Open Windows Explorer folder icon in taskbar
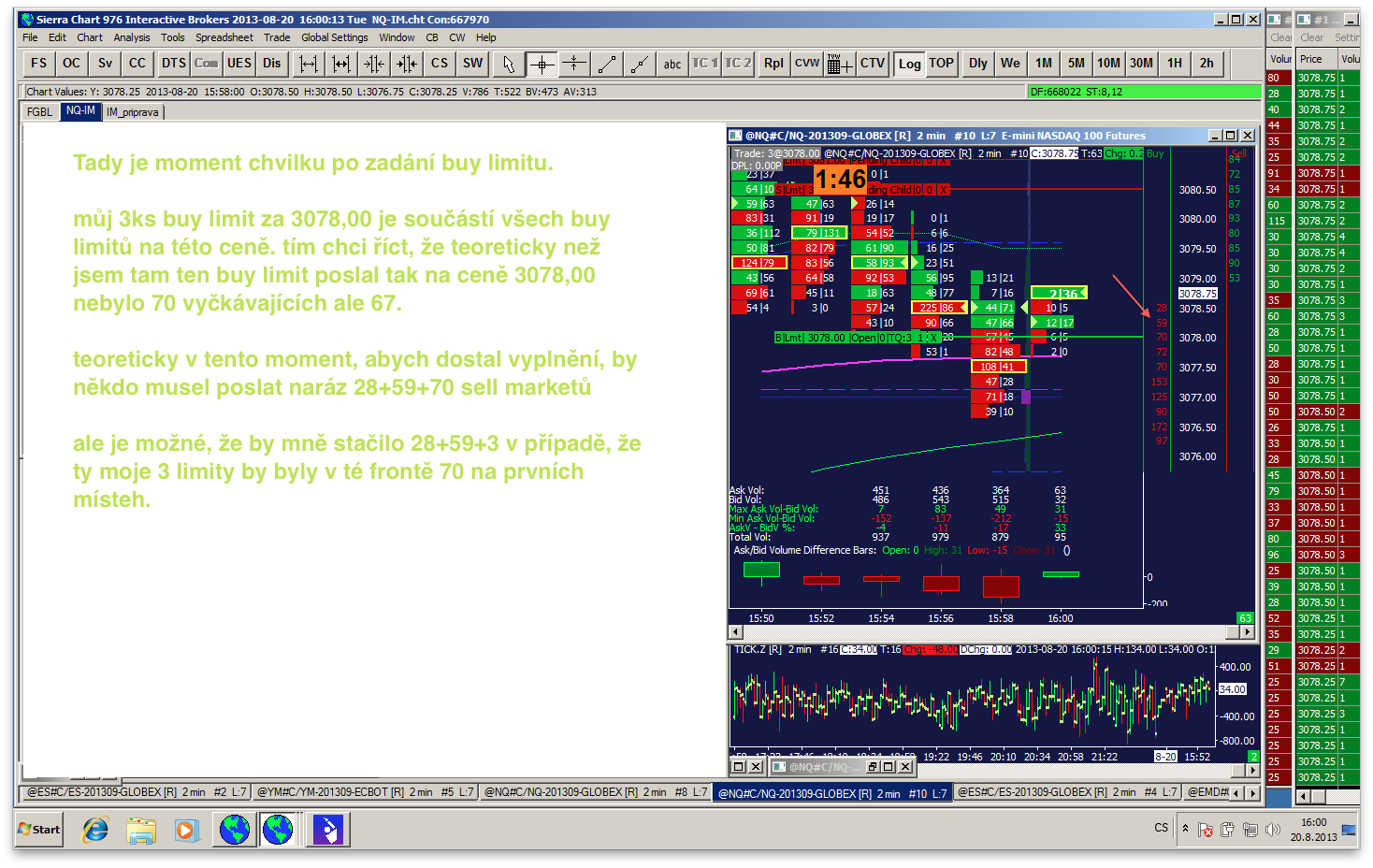1373x868 pixels. [x=141, y=830]
